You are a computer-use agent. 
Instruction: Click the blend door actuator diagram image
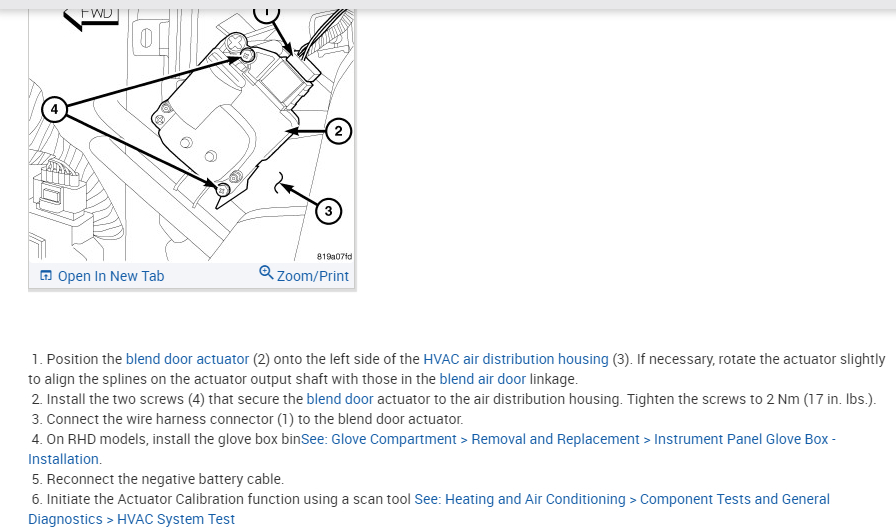click(x=191, y=135)
